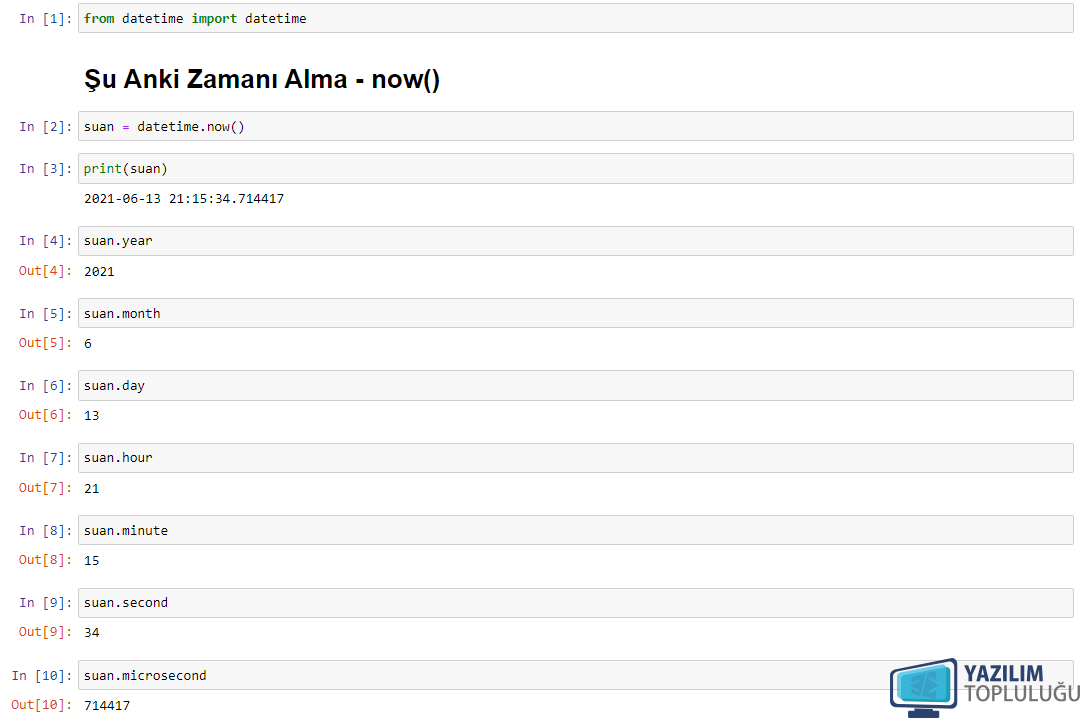
Task: Click inside the suan.day cell
Action: [x=576, y=385]
